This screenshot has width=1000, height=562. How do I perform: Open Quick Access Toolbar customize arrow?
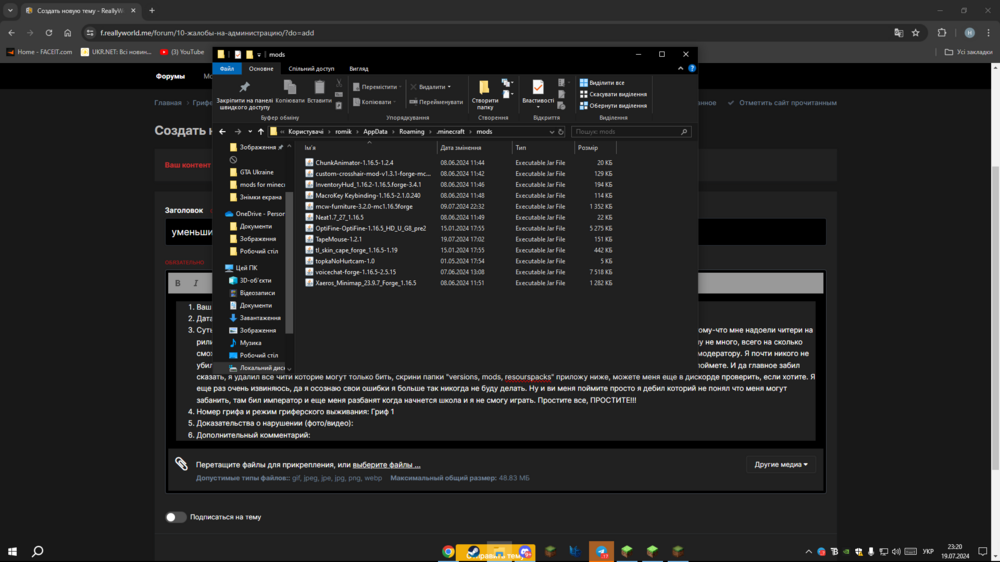click(x=259, y=55)
